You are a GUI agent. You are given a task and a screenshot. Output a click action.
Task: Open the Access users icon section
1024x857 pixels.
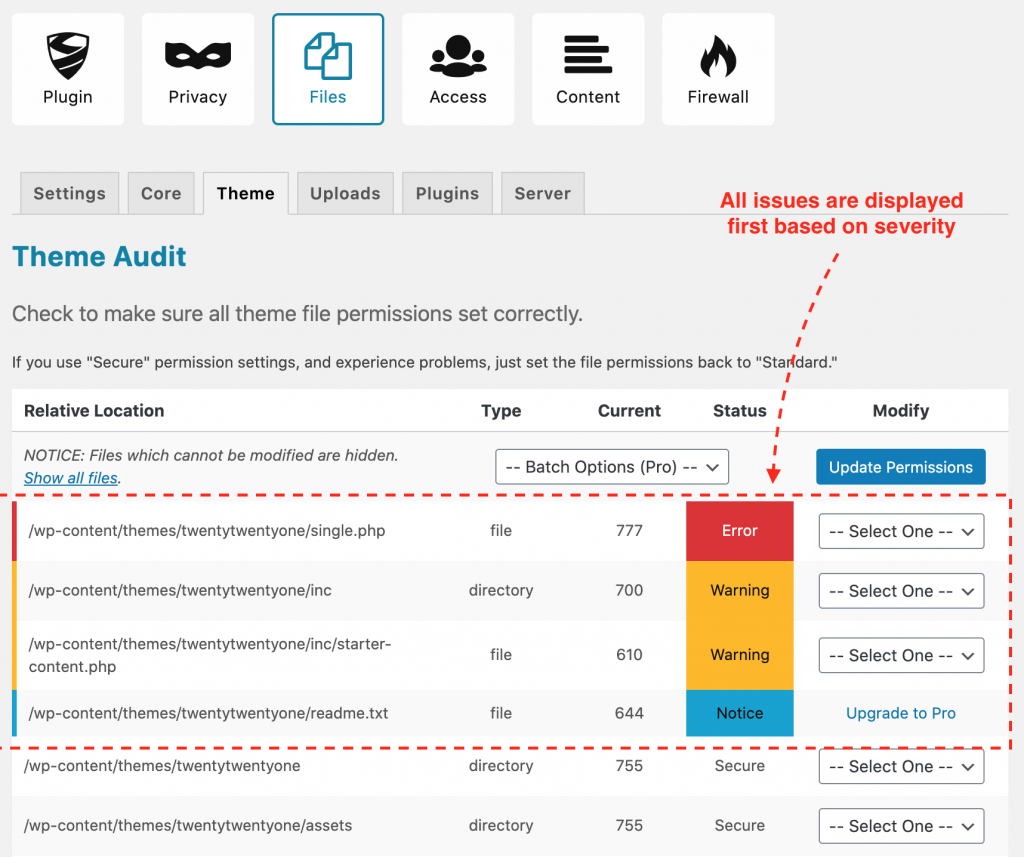click(x=458, y=69)
